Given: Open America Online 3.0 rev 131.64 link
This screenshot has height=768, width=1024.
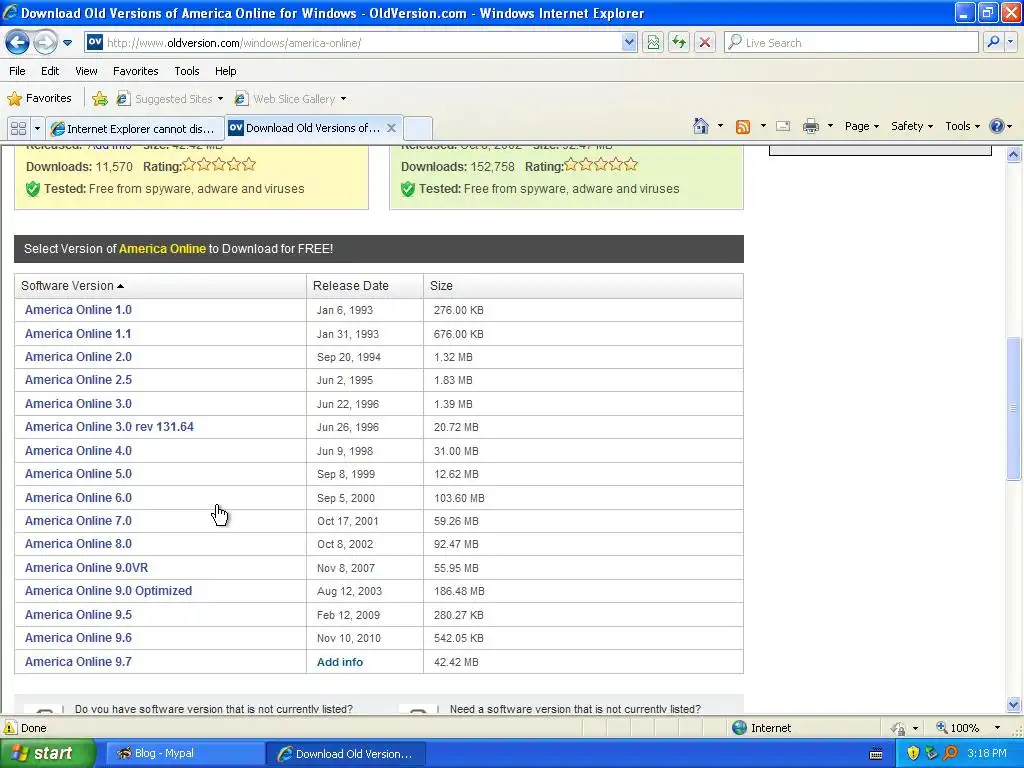Looking at the screenshot, I should click(x=109, y=427).
